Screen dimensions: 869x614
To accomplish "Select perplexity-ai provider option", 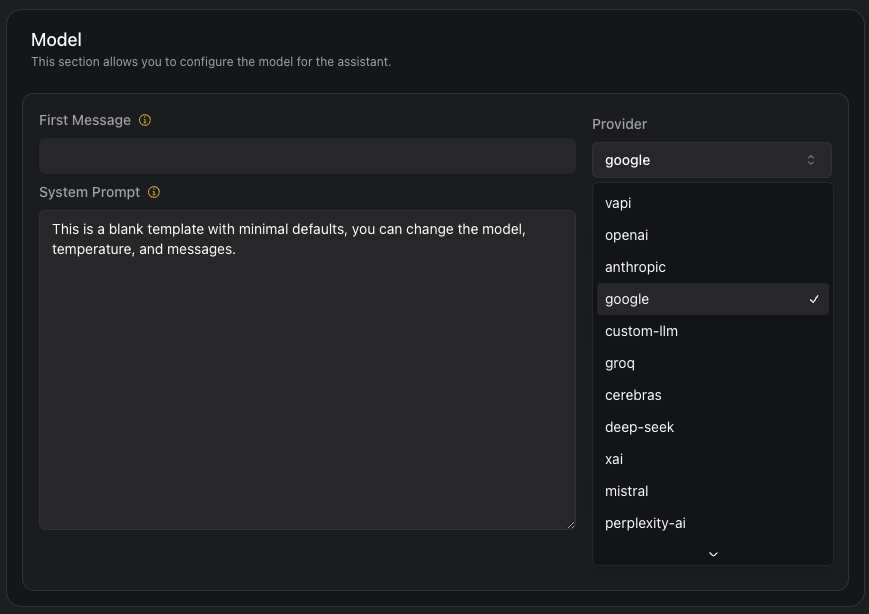I will [645, 523].
